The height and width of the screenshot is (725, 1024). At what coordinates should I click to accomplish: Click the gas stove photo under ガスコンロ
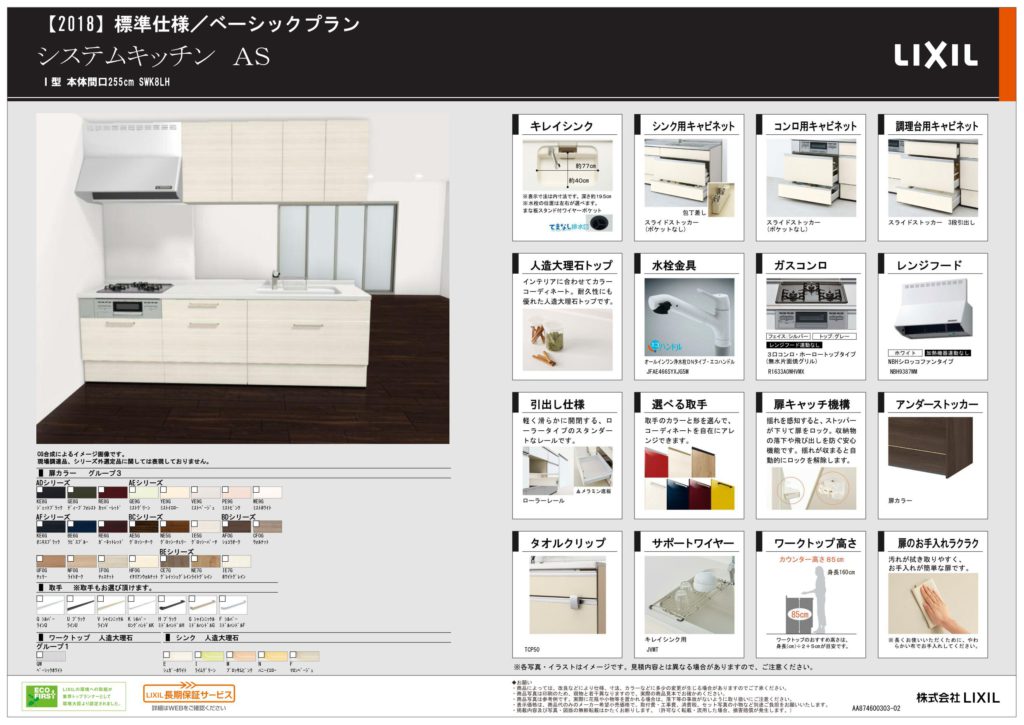click(811, 304)
